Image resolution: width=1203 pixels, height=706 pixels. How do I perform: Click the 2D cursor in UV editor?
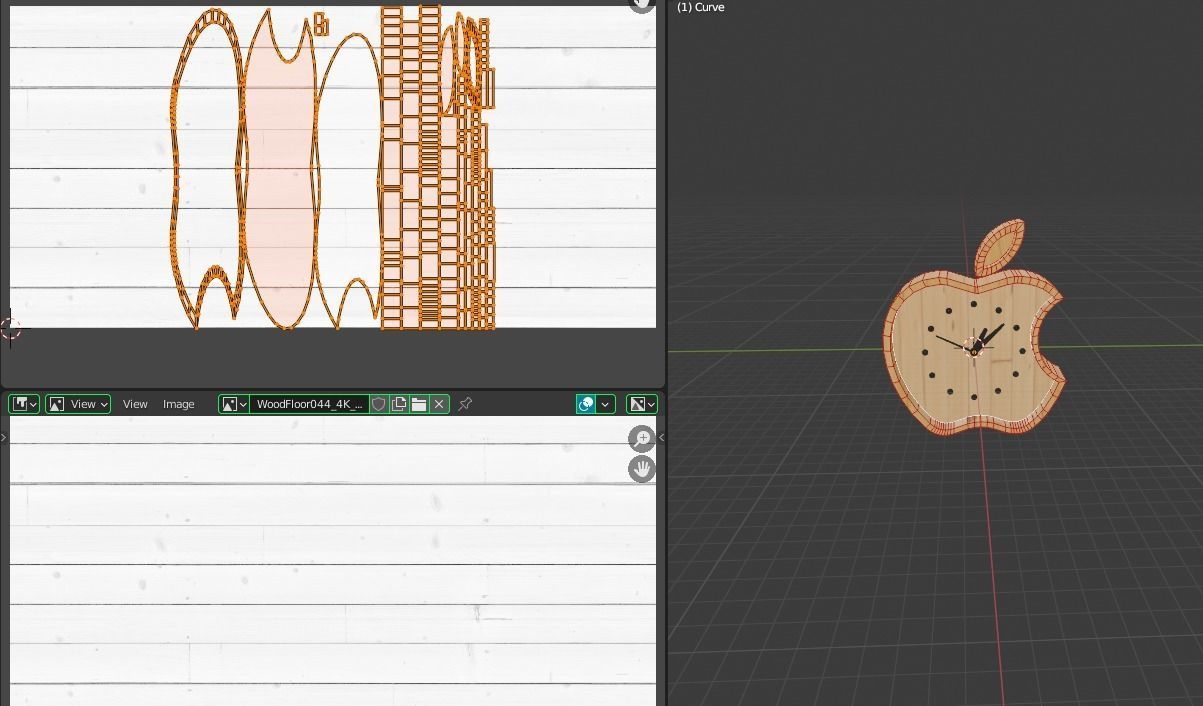point(11,328)
